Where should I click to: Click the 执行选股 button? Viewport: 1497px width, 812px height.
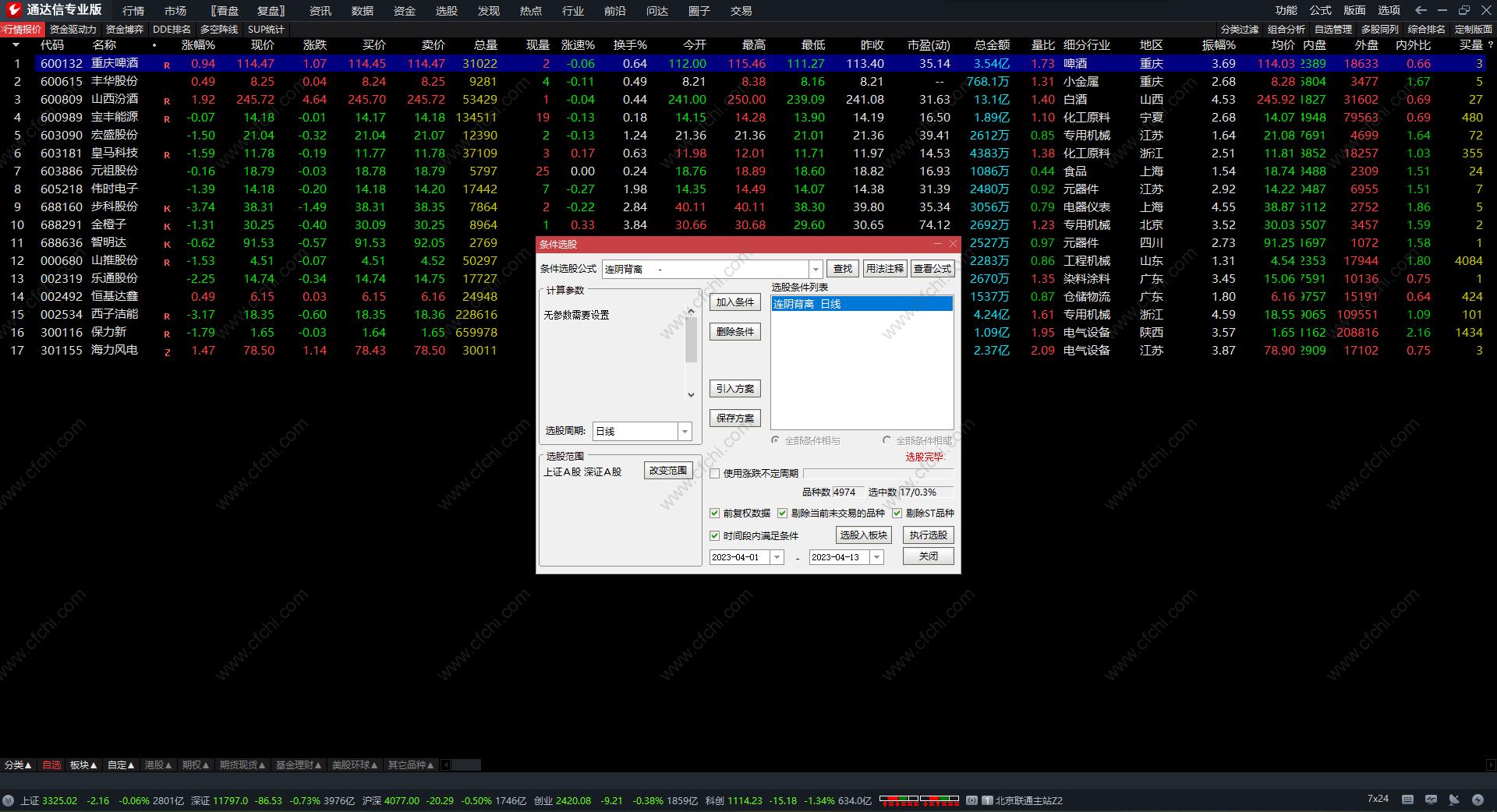coord(928,535)
